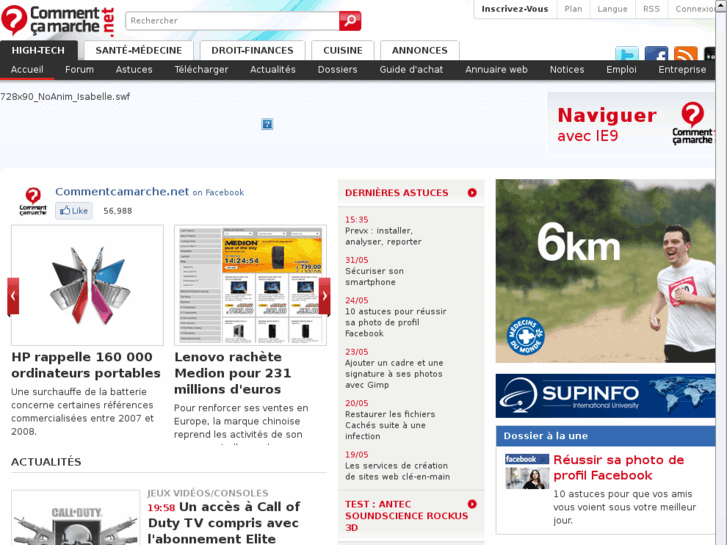The height and width of the screenshot is (545, 727).
Task: Click the blue question-mark plugin placeholder
Action: point(267,124)
